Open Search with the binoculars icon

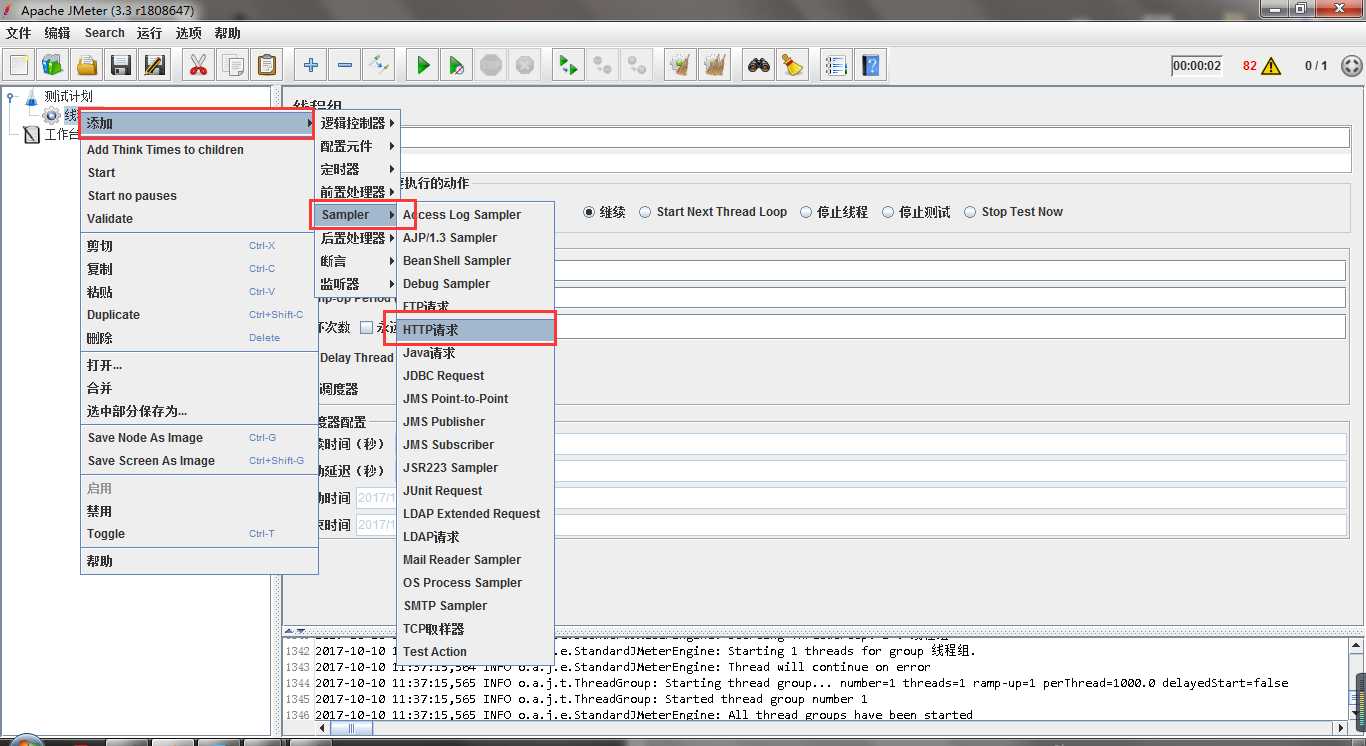tap(758, 66)
